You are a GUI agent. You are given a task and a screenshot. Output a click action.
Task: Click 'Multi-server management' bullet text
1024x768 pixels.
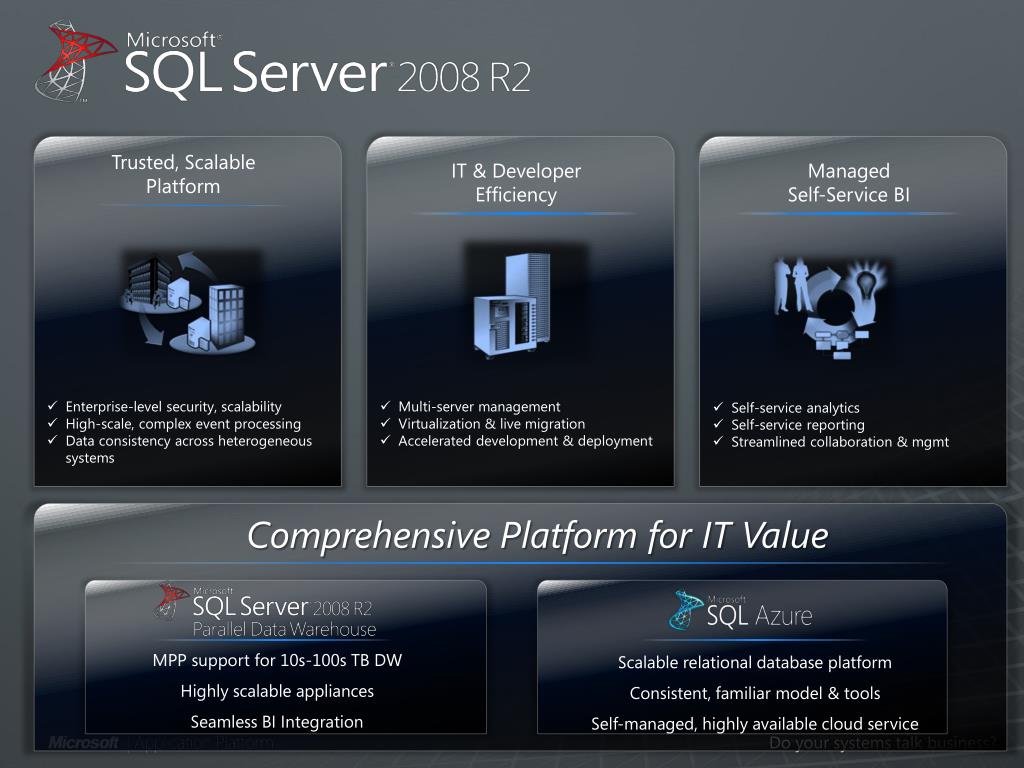(x=479, y=407)
